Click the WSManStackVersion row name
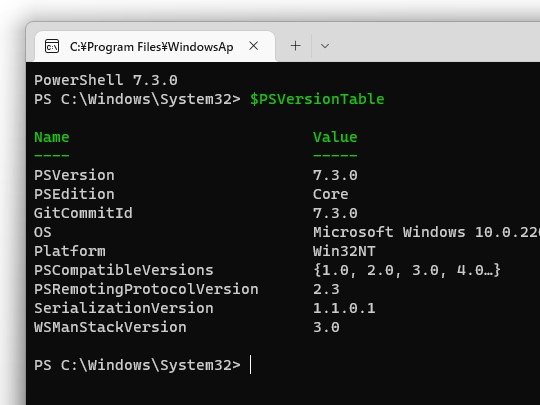Image resolution: width=540 pixels, height=405 pixels. click(110, 327)
